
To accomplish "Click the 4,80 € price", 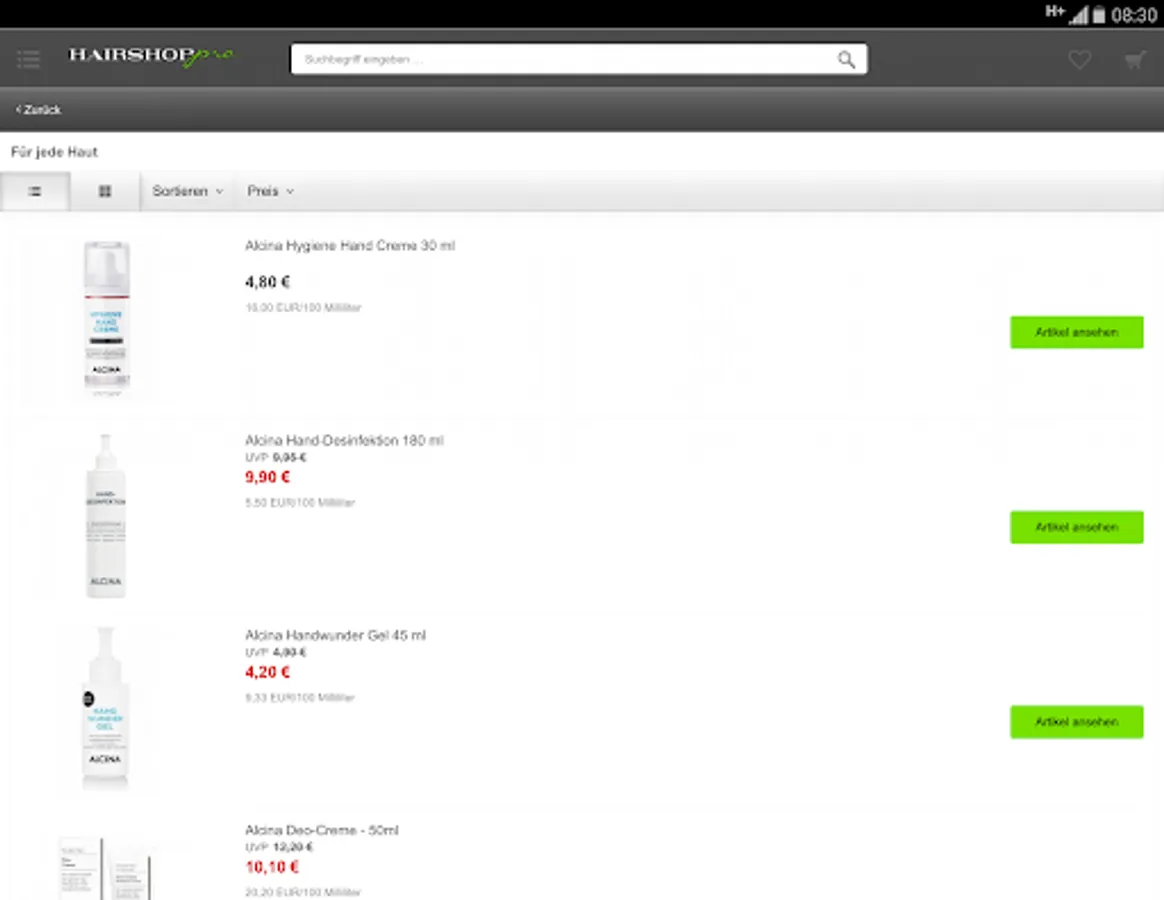I will pos(267,282).
